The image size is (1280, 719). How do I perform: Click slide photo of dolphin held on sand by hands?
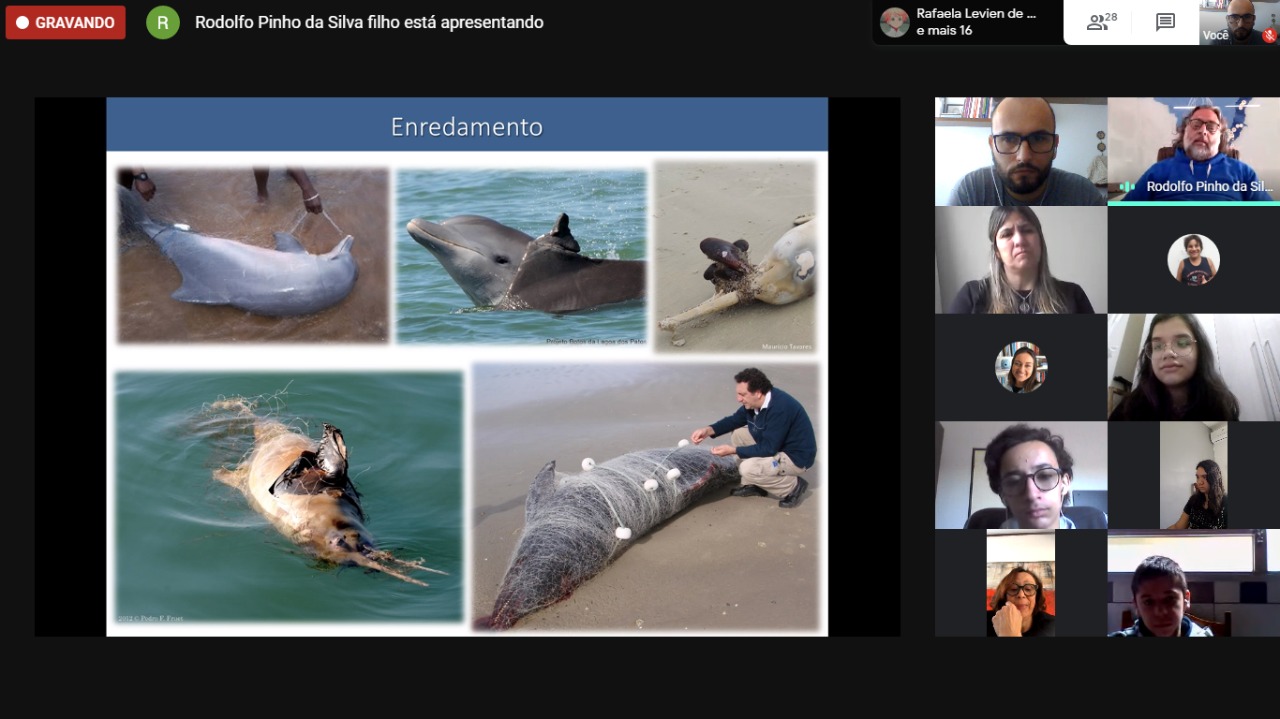[x=252, y=256]
